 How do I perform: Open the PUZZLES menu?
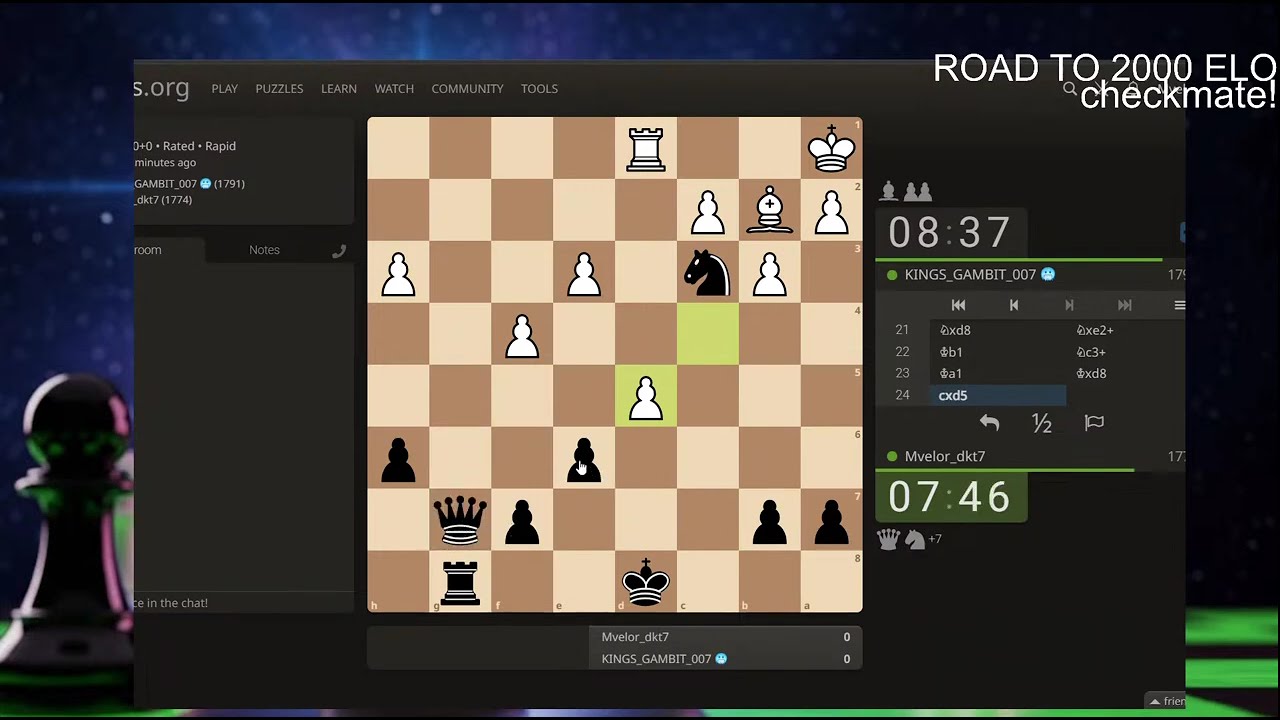coord(279,89)
